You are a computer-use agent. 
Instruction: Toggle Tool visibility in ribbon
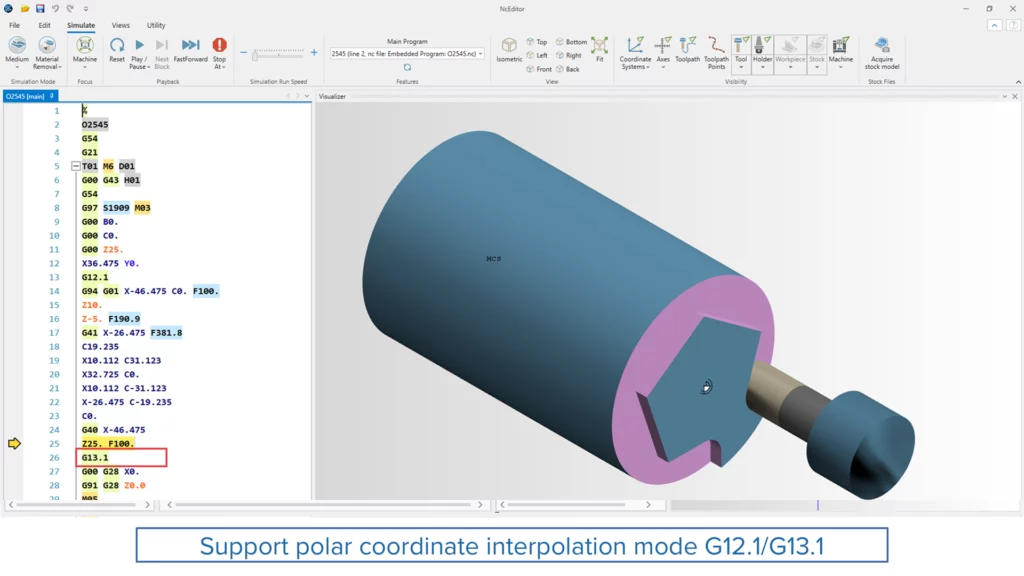740,45
